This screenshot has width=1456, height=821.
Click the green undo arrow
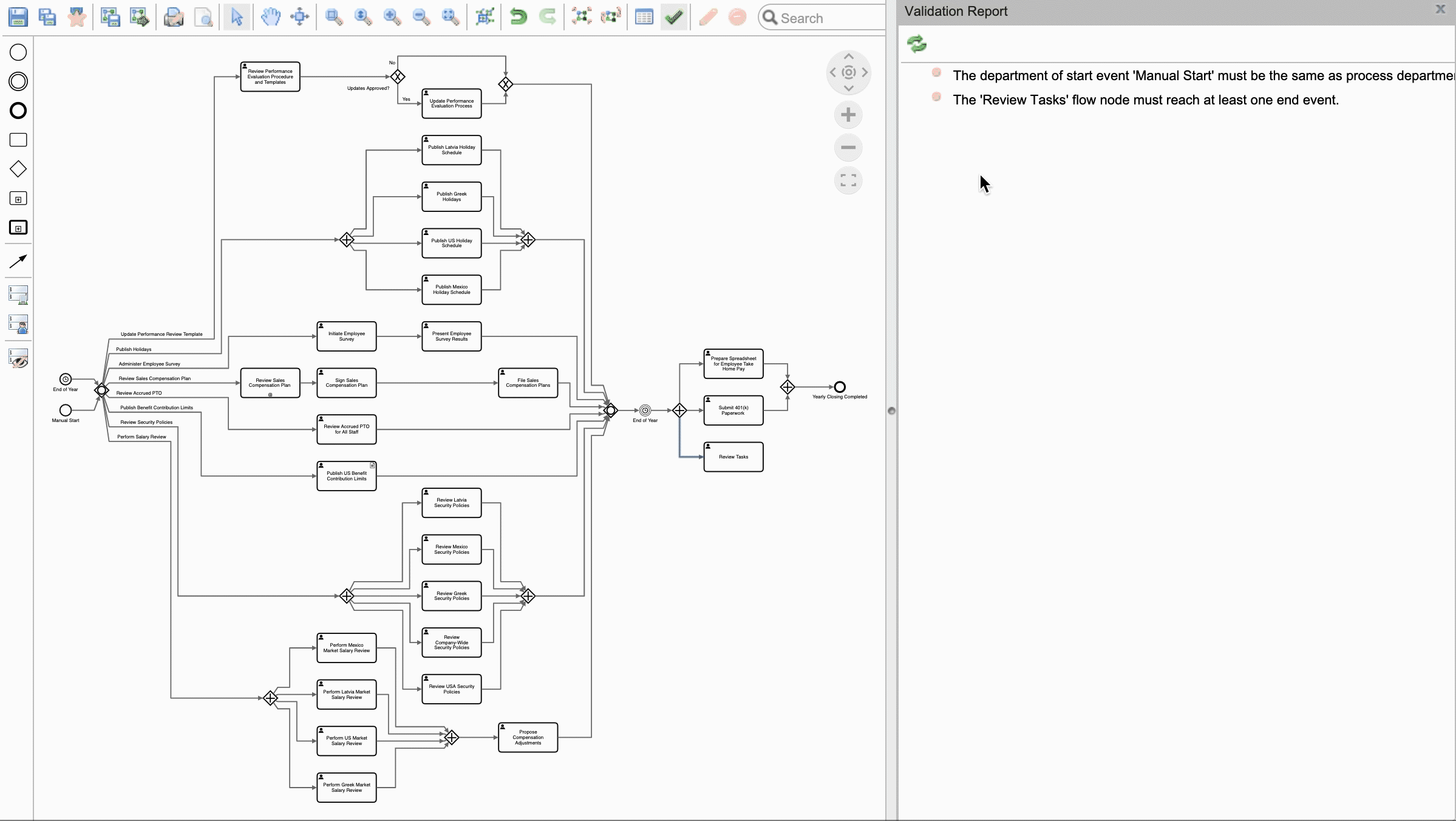coord(518,17)
